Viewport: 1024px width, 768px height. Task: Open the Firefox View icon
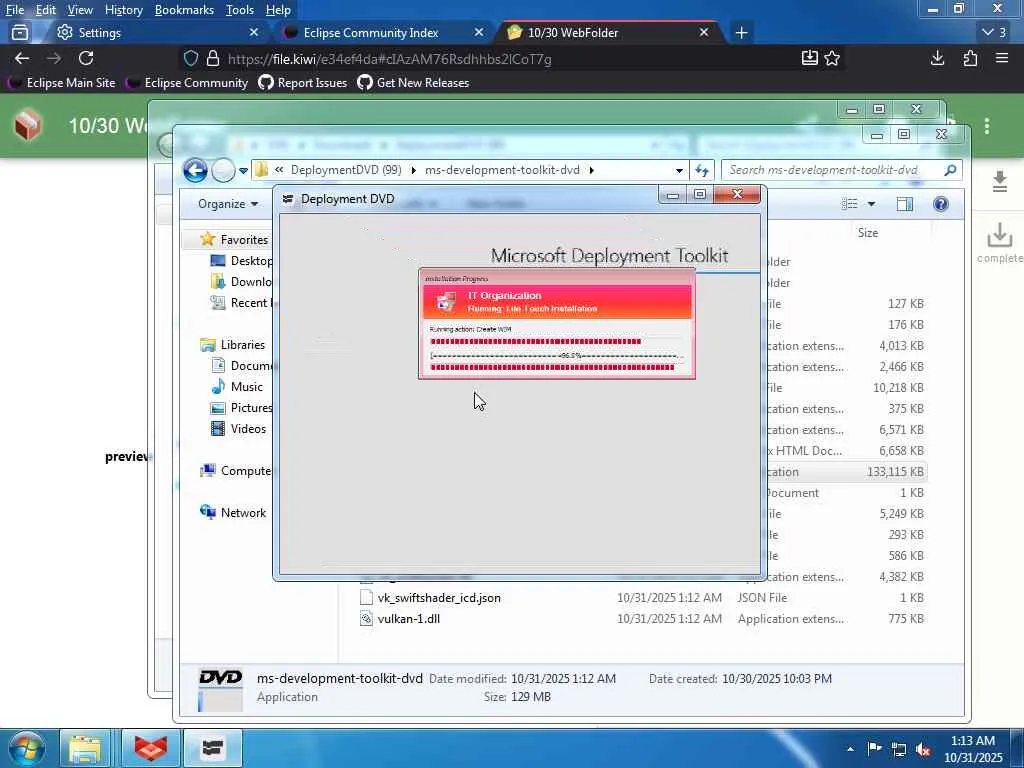click(x=20, y=32)
